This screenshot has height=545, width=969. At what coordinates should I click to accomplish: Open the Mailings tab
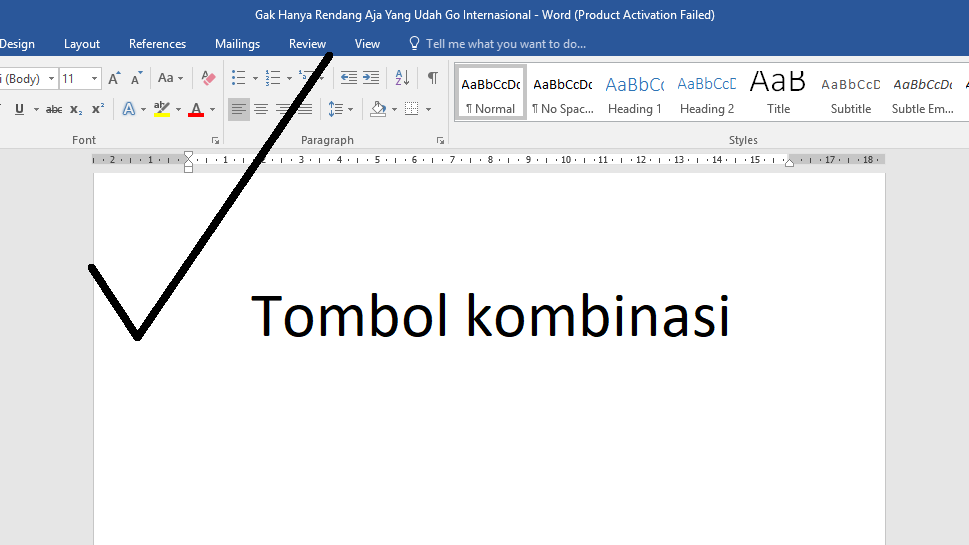(237, 44)
